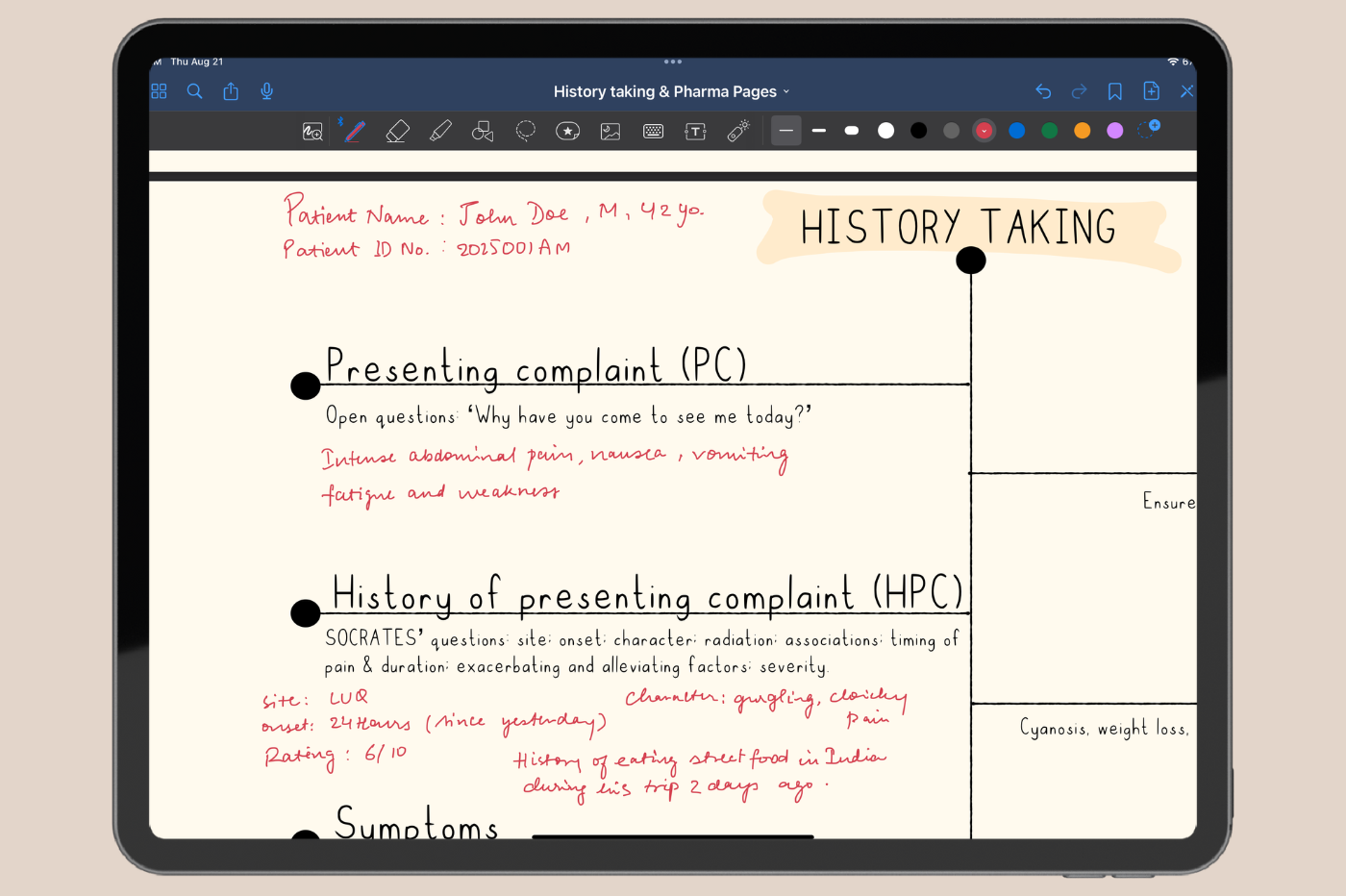Select the Pen tool
Screen dimensions: 1346x896
pyautogui.click(x=354, y=131)
